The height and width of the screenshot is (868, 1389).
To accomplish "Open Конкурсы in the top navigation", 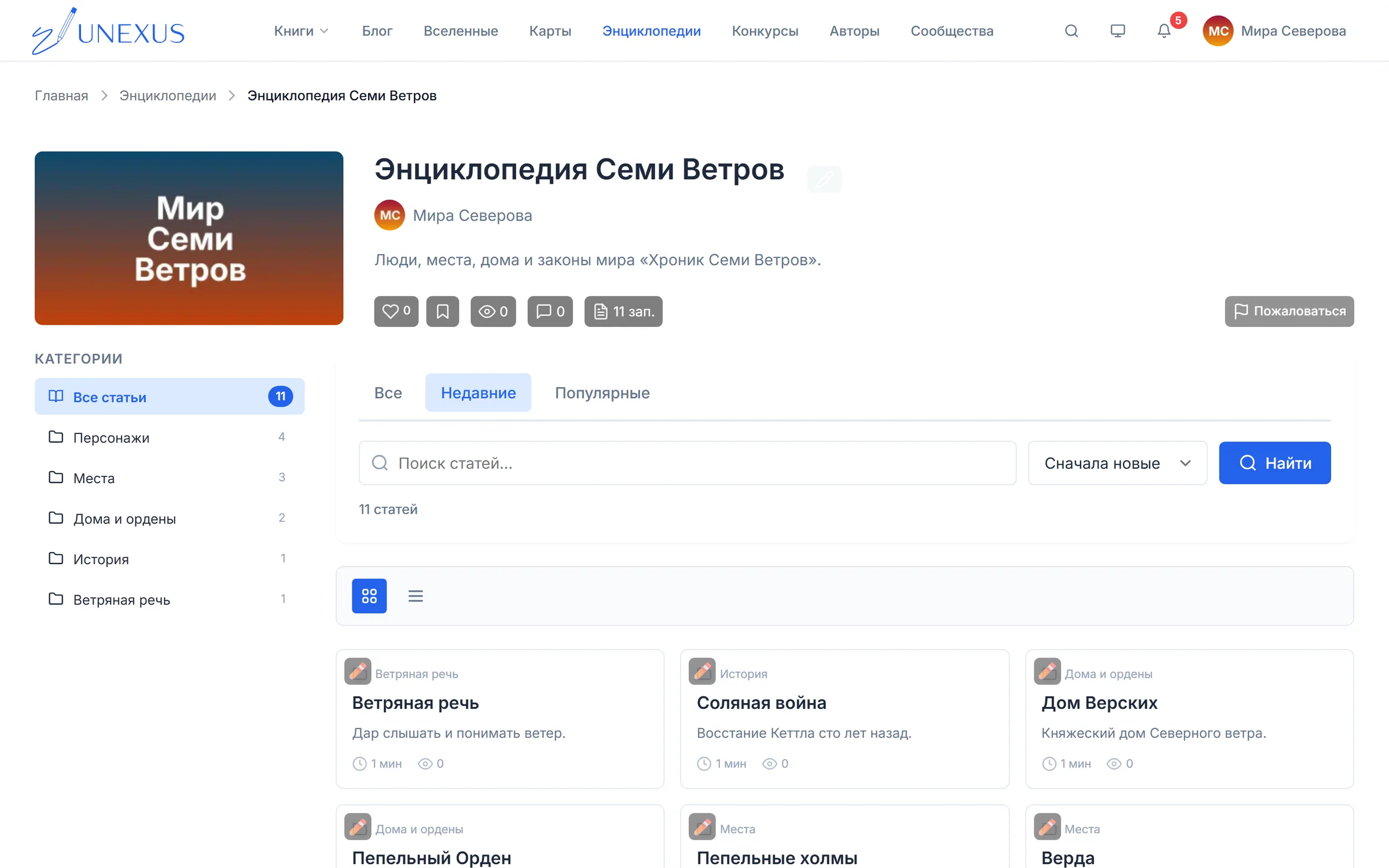I will [765, 31].
